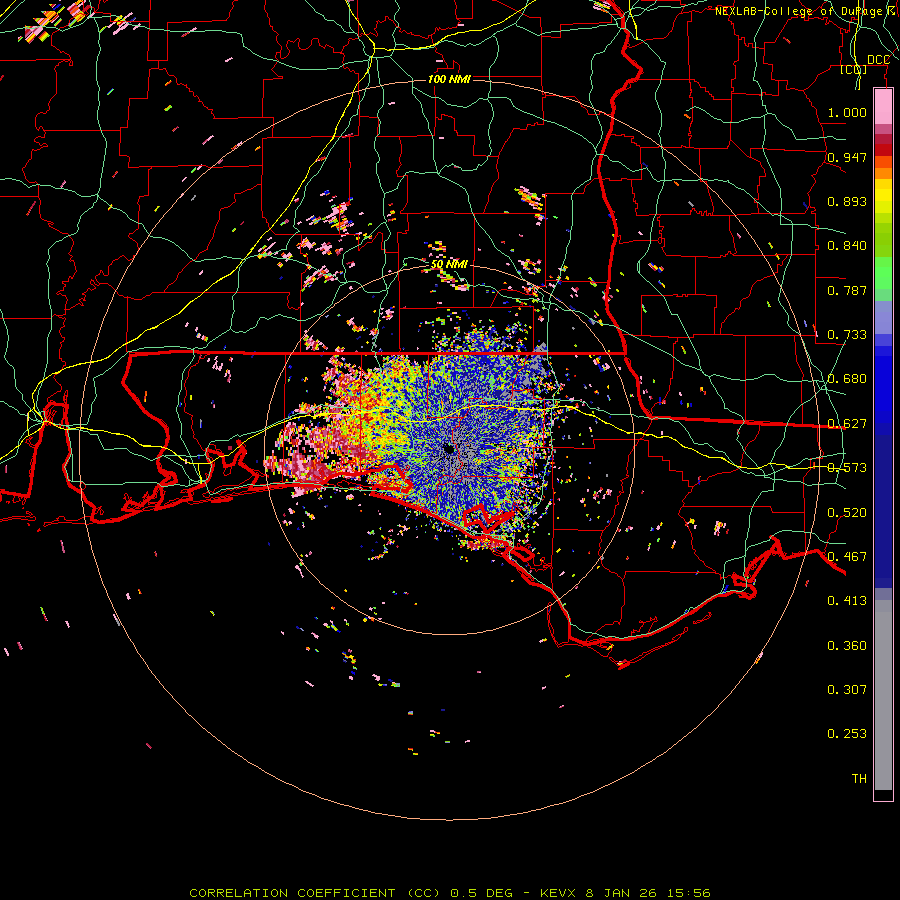Click the 0.413 scale value
The height and width of the screenshot is (900, 900).
(x=847, y=601)
